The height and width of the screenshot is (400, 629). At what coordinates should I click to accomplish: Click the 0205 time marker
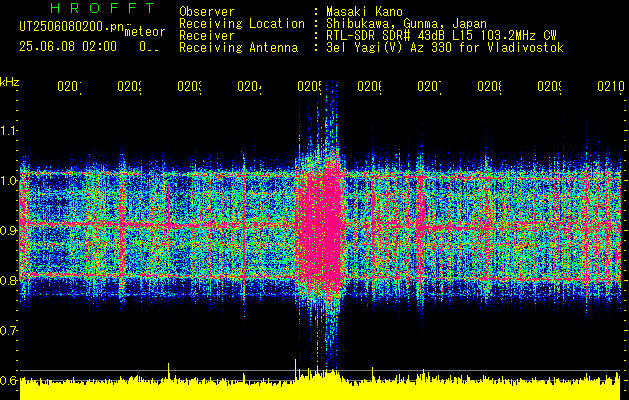(309, 86)
